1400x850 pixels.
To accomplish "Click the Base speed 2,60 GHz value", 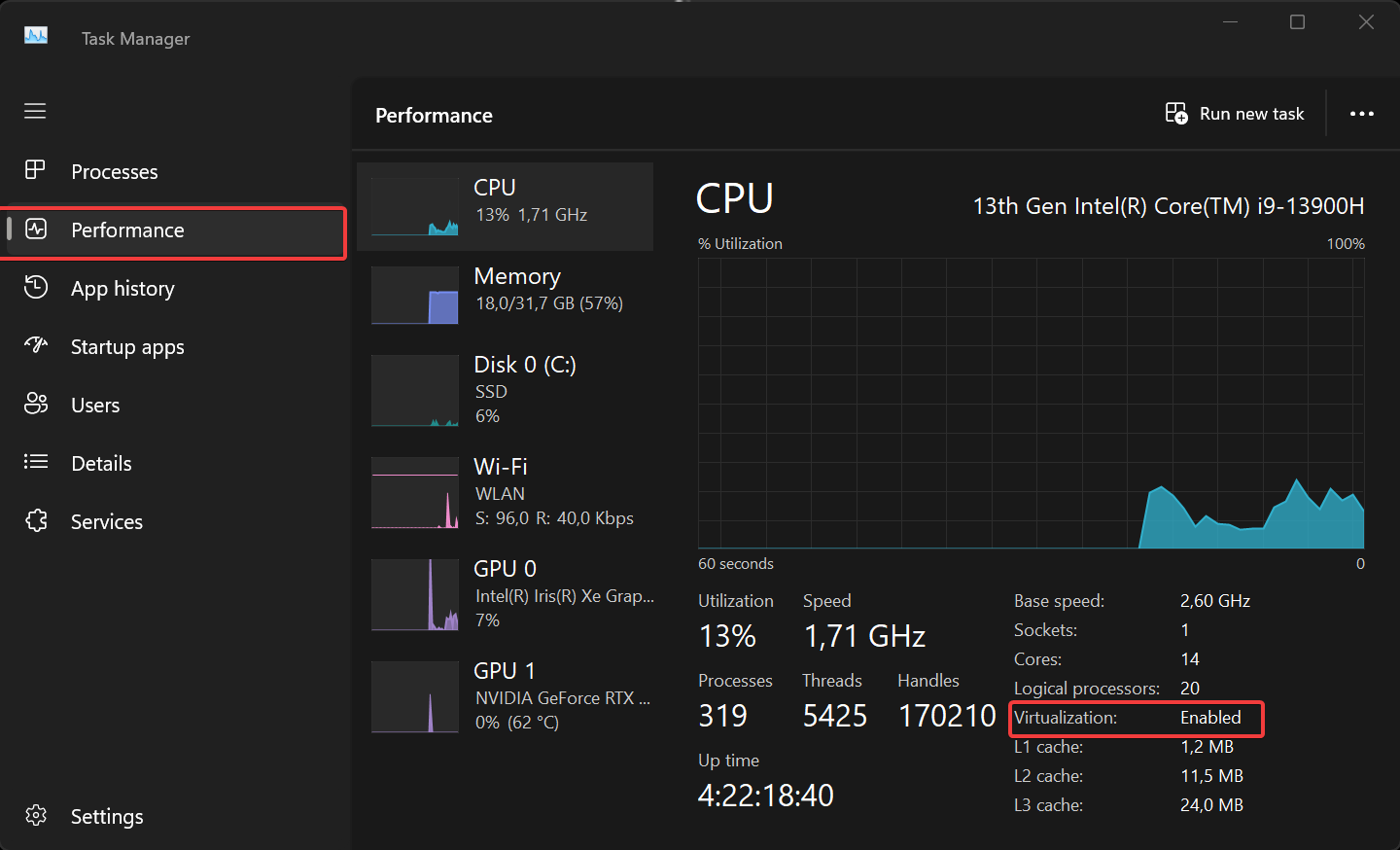I will pyautogui.click(x=1215, y=601).
